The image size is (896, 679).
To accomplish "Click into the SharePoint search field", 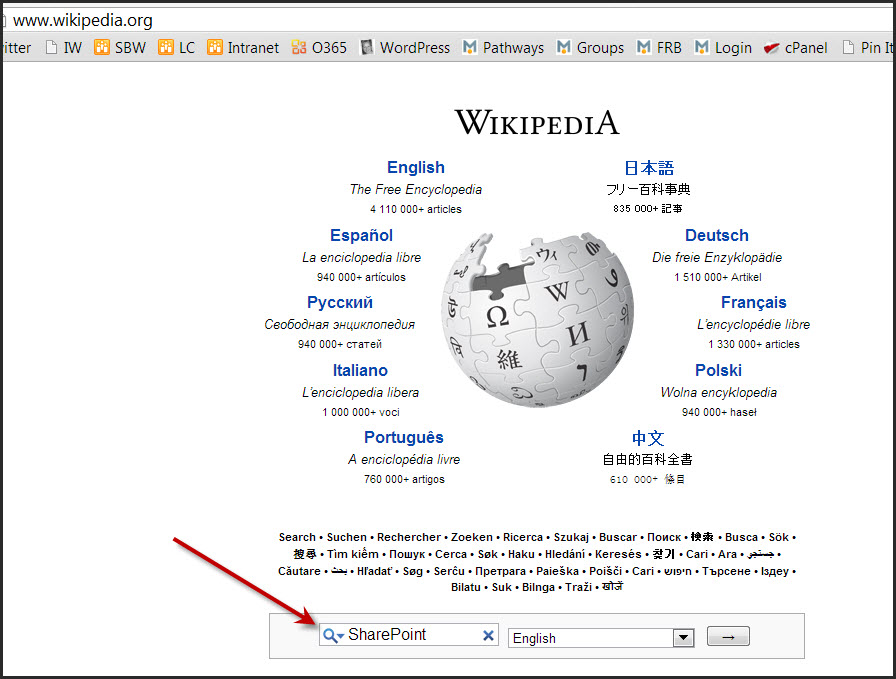I will 410,635.
